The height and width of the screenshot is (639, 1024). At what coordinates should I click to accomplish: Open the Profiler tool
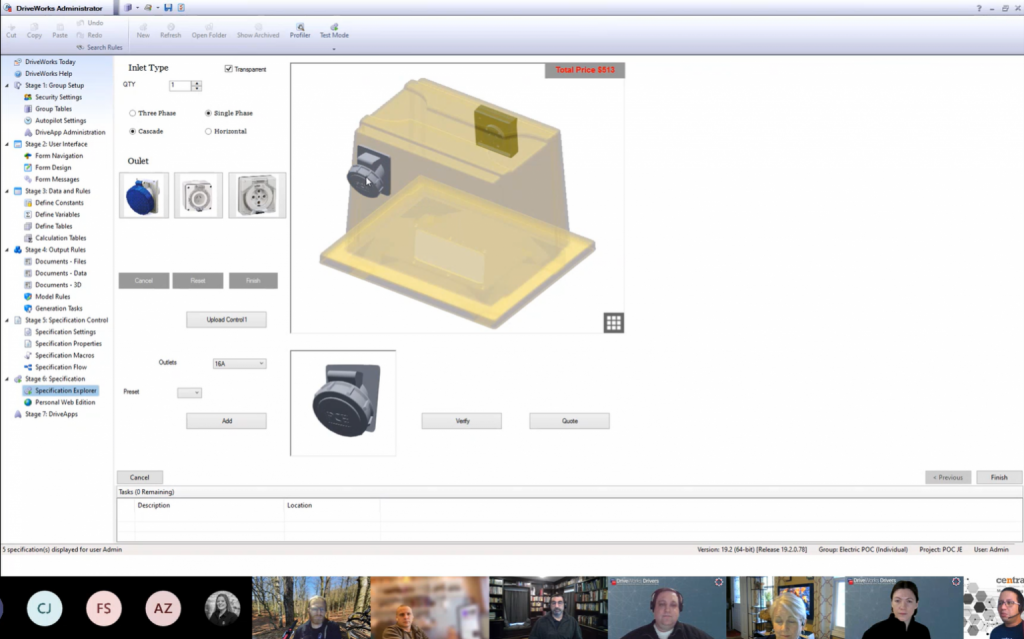pos(300,31)
